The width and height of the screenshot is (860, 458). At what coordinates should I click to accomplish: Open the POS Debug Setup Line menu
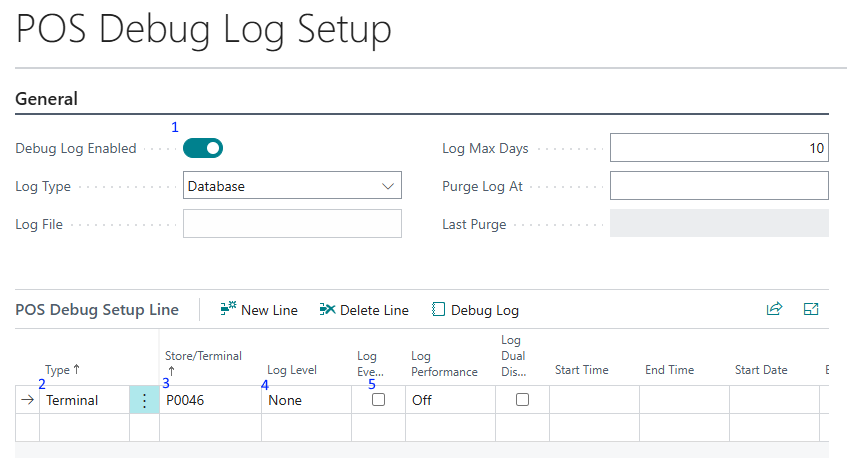point(97,310)
